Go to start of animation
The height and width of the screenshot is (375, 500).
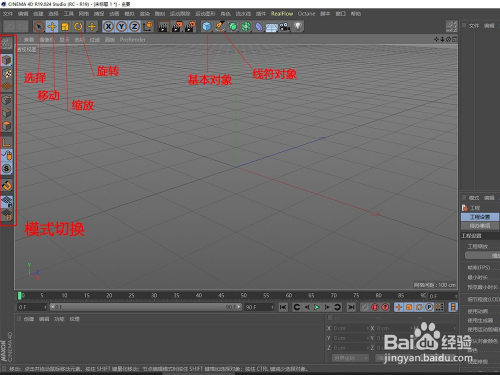point(283,307)
